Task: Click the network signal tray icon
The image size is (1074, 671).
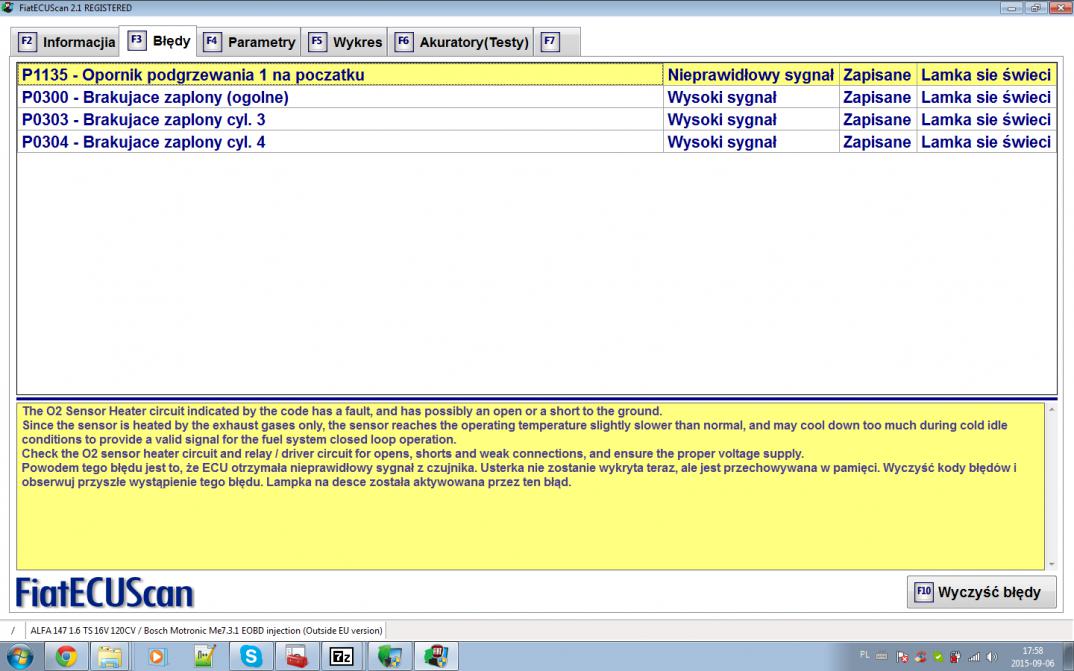Action: (x=973, y=657)
